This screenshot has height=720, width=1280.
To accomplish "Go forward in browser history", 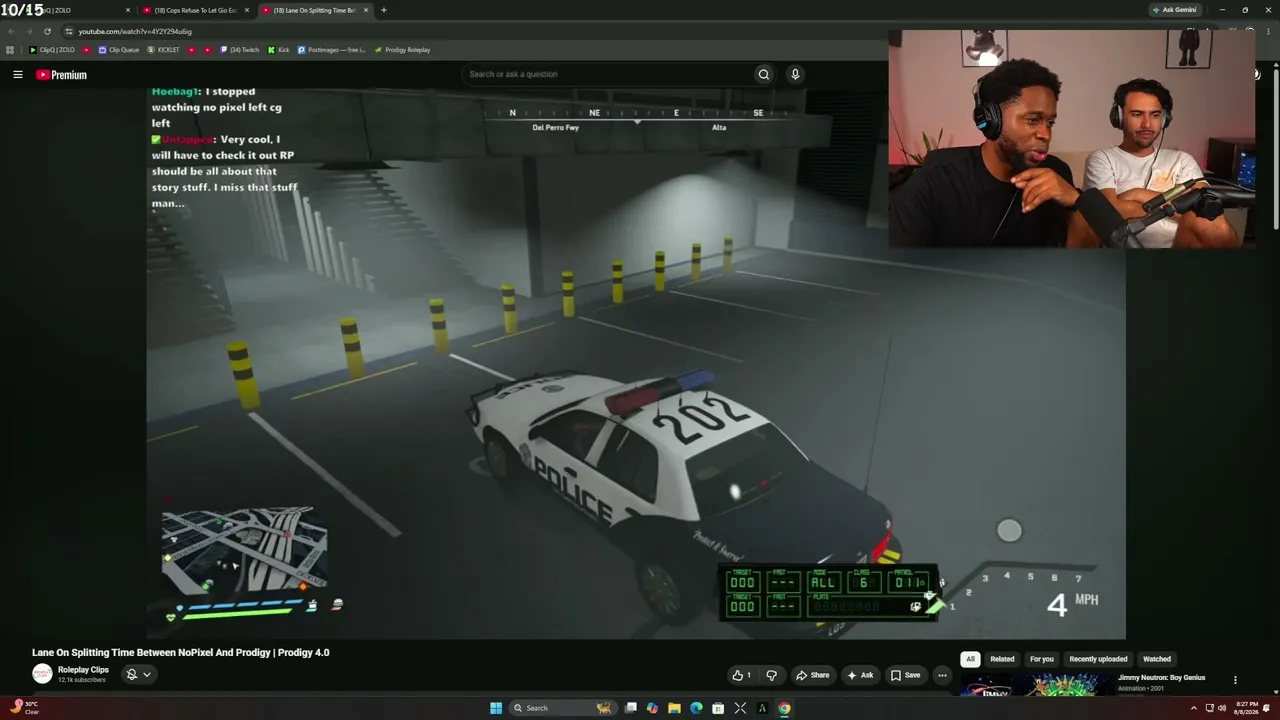I will click(28, 31).
